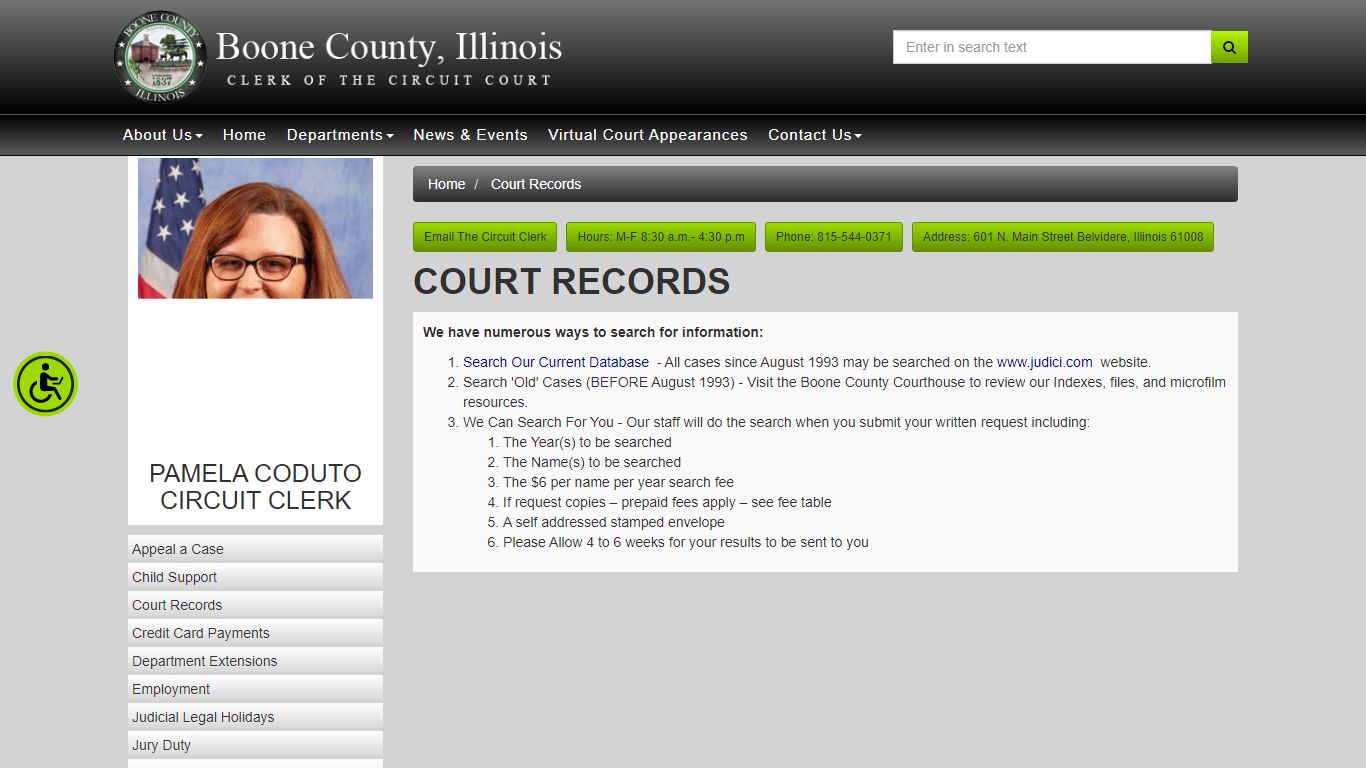Screen dimensions: 1366x768
Task: Click the green search magnifier button
Action: pyautogui.click(x=1229, y=47)
